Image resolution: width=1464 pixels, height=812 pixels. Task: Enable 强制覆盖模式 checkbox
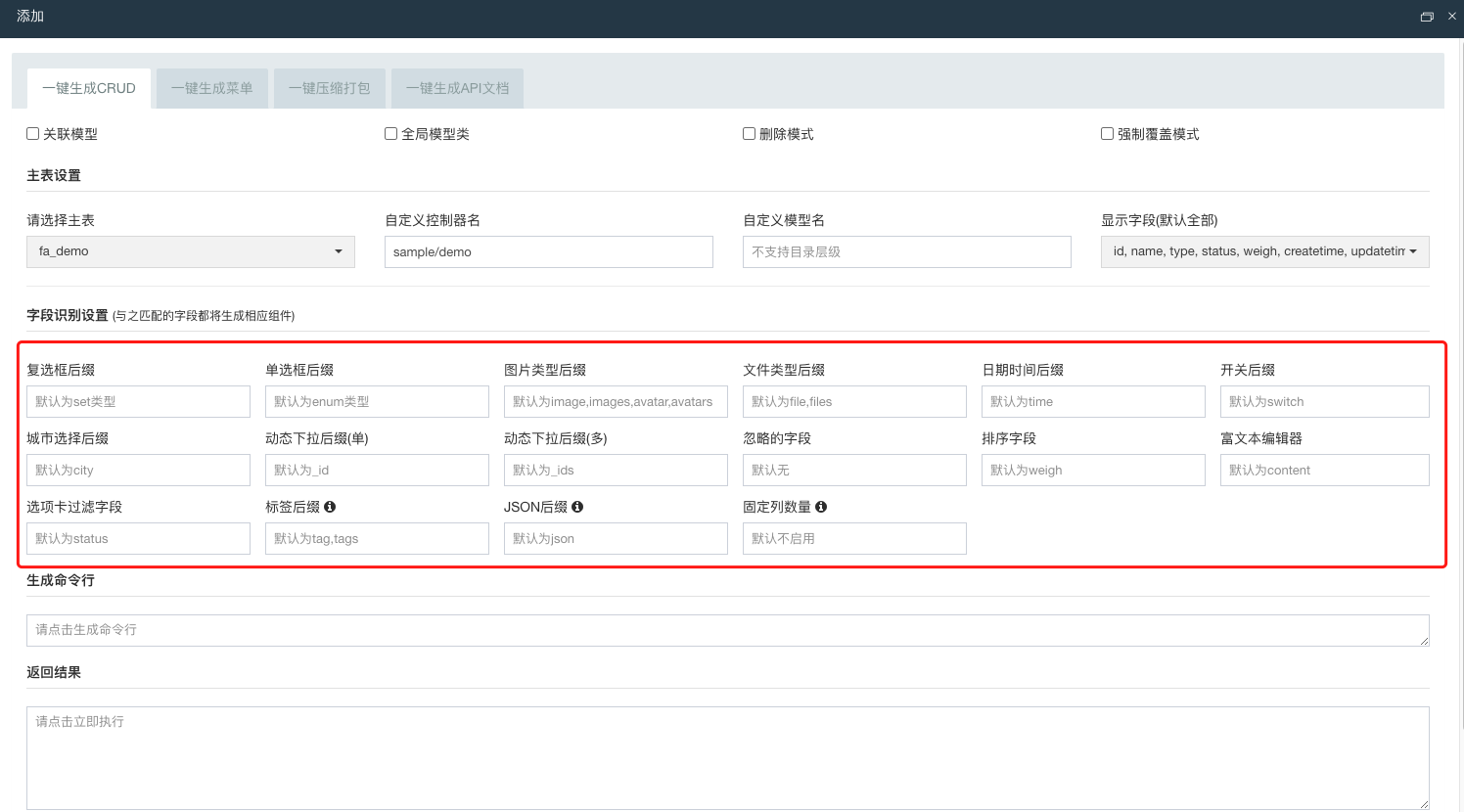(x=1107, y=134)
